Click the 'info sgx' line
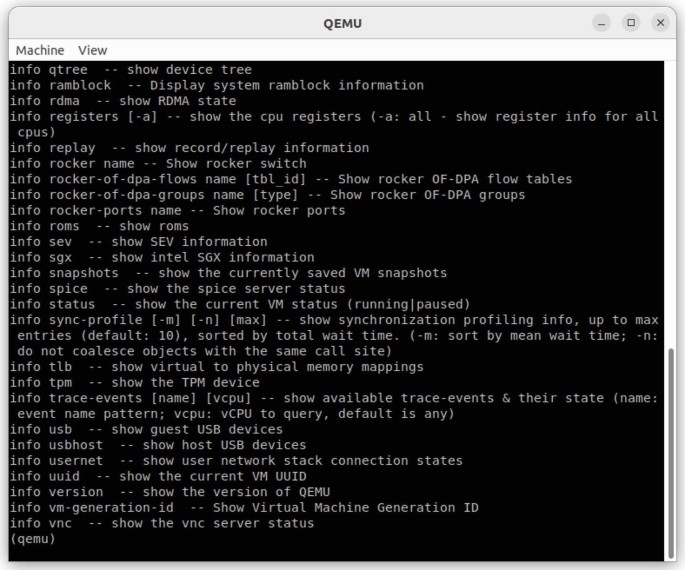Viewport: 685px width, 570px height. pos(162,257)
